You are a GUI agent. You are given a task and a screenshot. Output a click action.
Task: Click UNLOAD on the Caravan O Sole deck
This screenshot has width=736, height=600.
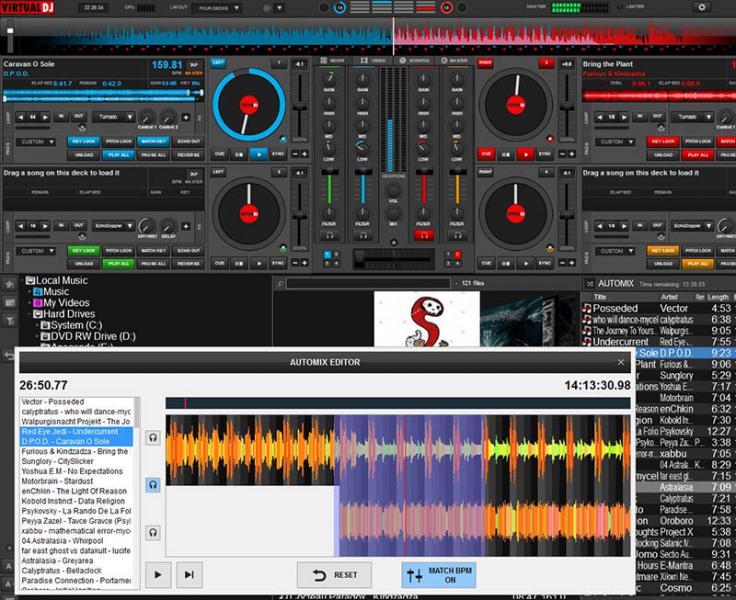click(84, 154)
